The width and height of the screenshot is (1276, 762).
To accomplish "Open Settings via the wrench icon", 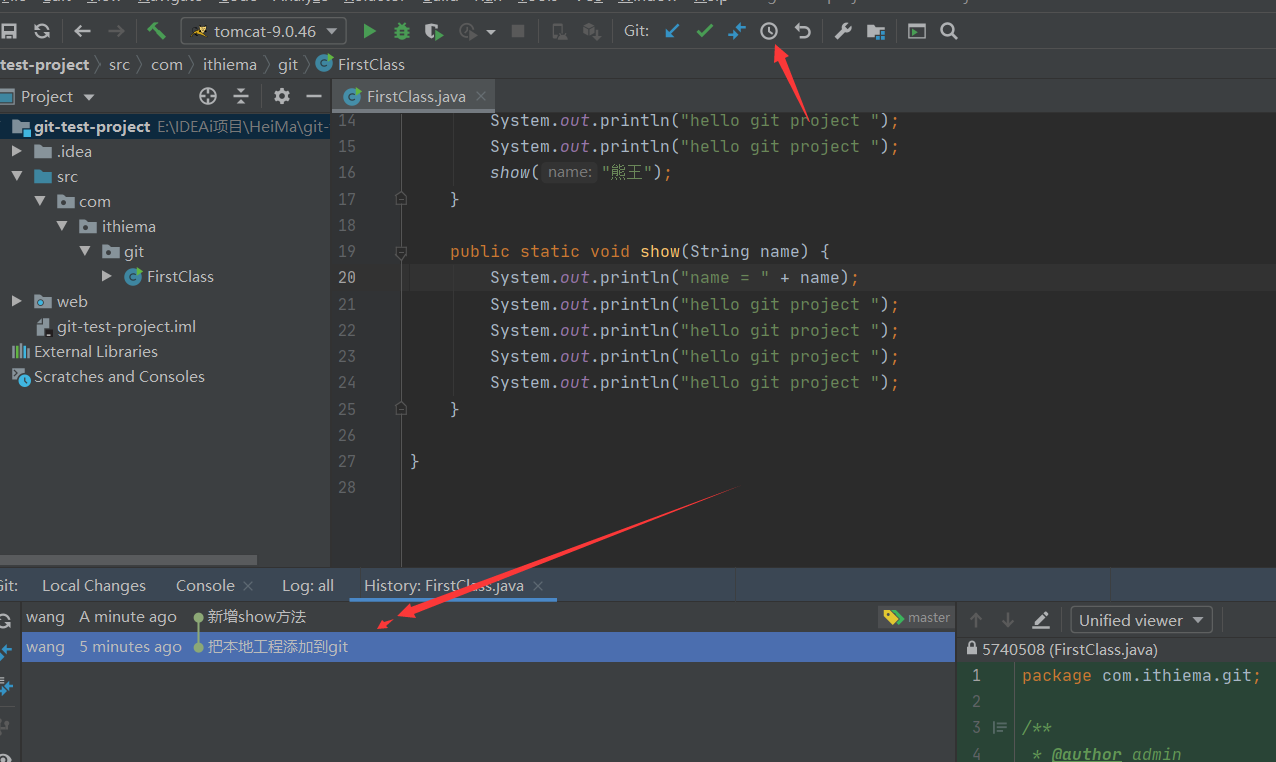I will point(843,31).
